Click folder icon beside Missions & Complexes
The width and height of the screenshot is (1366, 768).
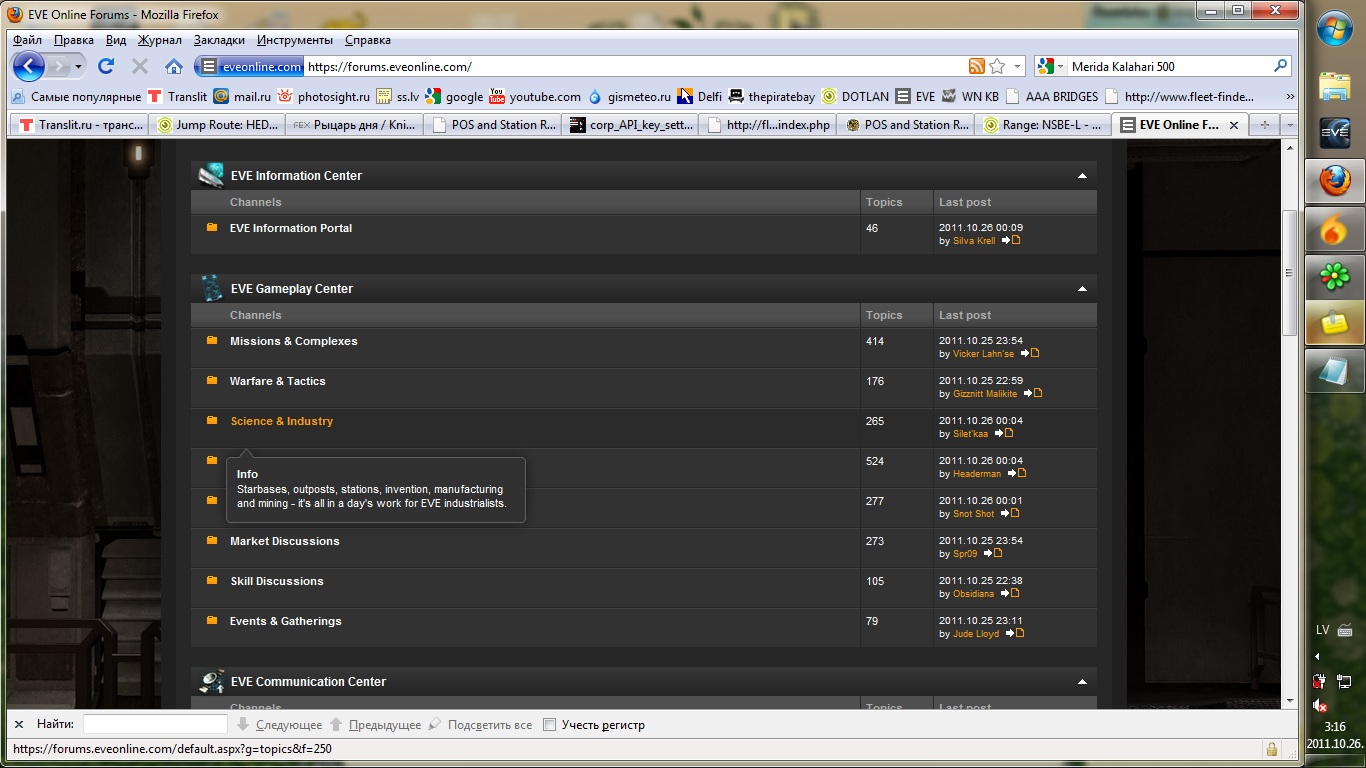[212, 340]
